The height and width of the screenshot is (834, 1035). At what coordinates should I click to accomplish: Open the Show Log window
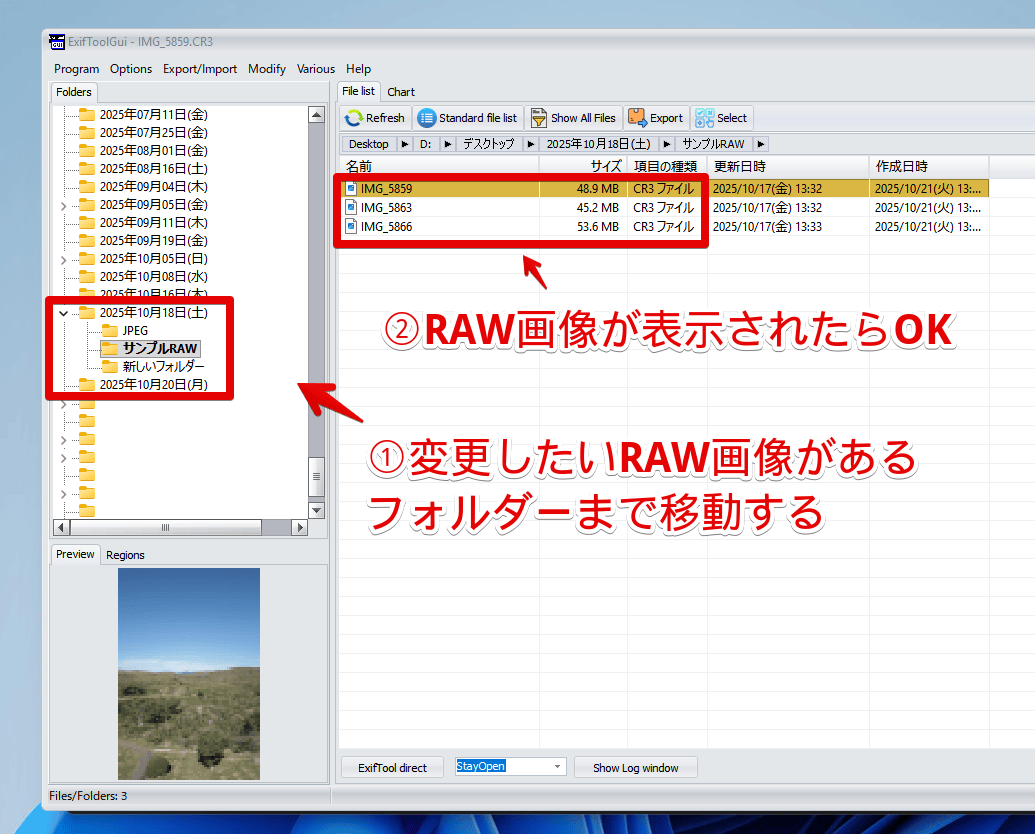(635, 766)
